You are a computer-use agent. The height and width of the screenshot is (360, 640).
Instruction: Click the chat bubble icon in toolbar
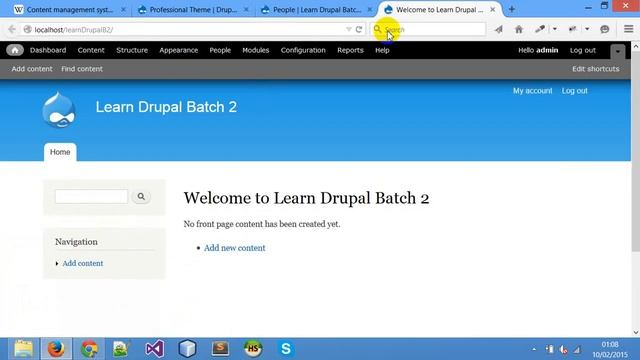pyautogui.click(x=604, y=29)
